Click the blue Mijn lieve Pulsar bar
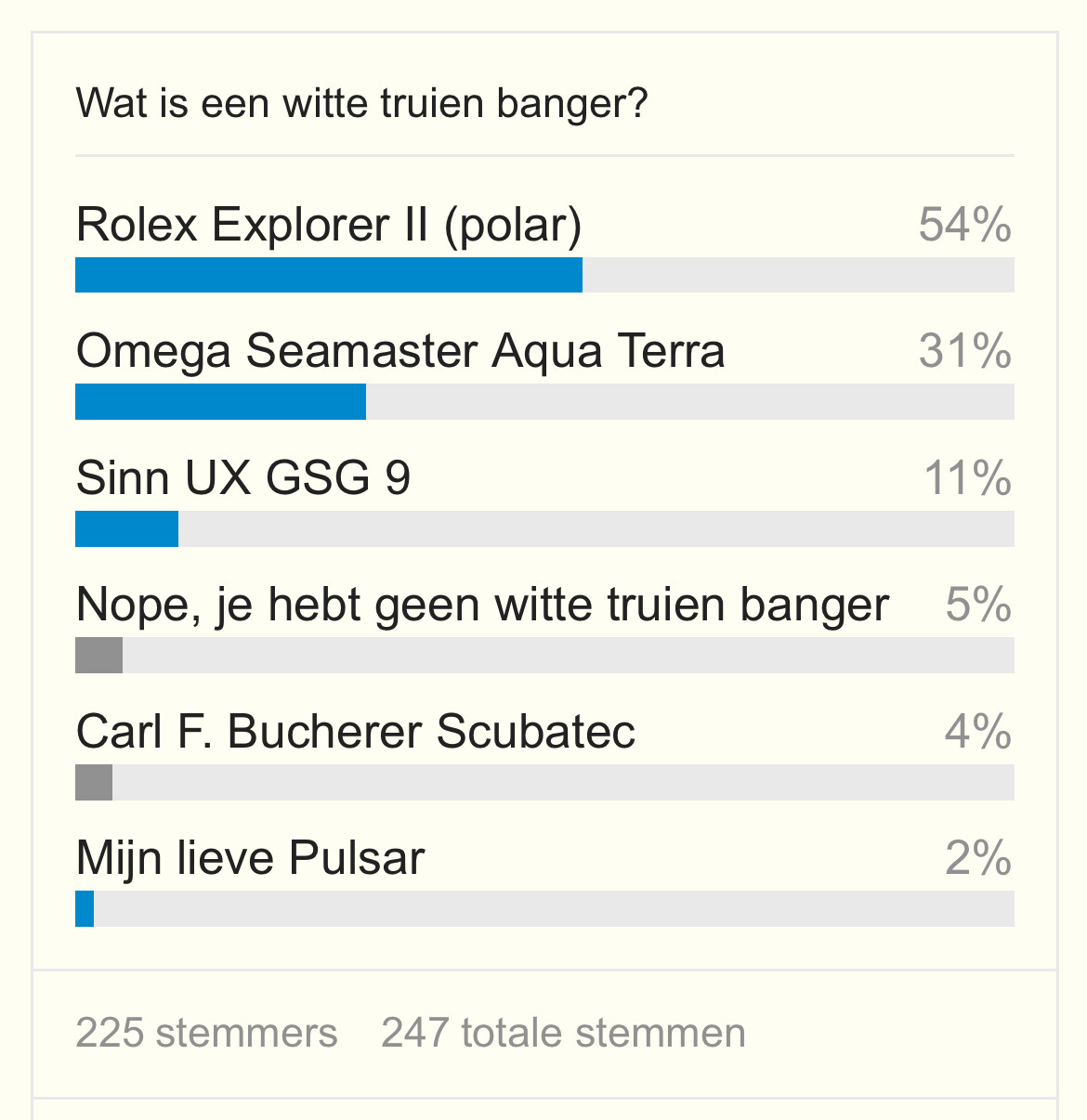1087x1120 pixels. (85, 909)
